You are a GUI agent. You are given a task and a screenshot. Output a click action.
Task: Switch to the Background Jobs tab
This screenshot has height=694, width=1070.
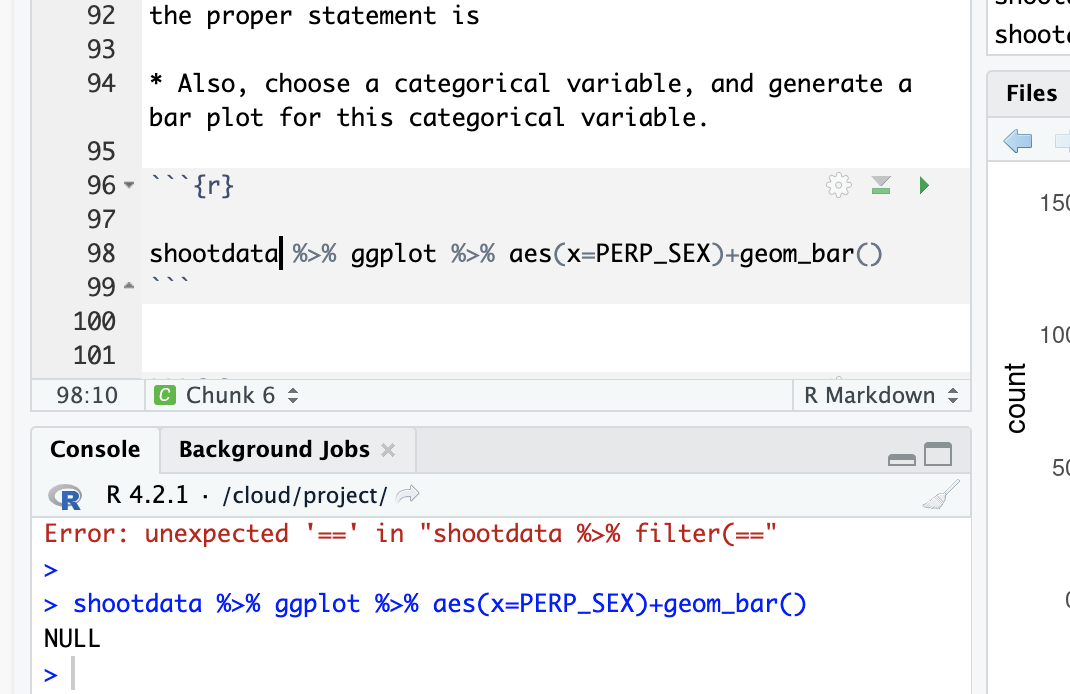coord(274,450)
